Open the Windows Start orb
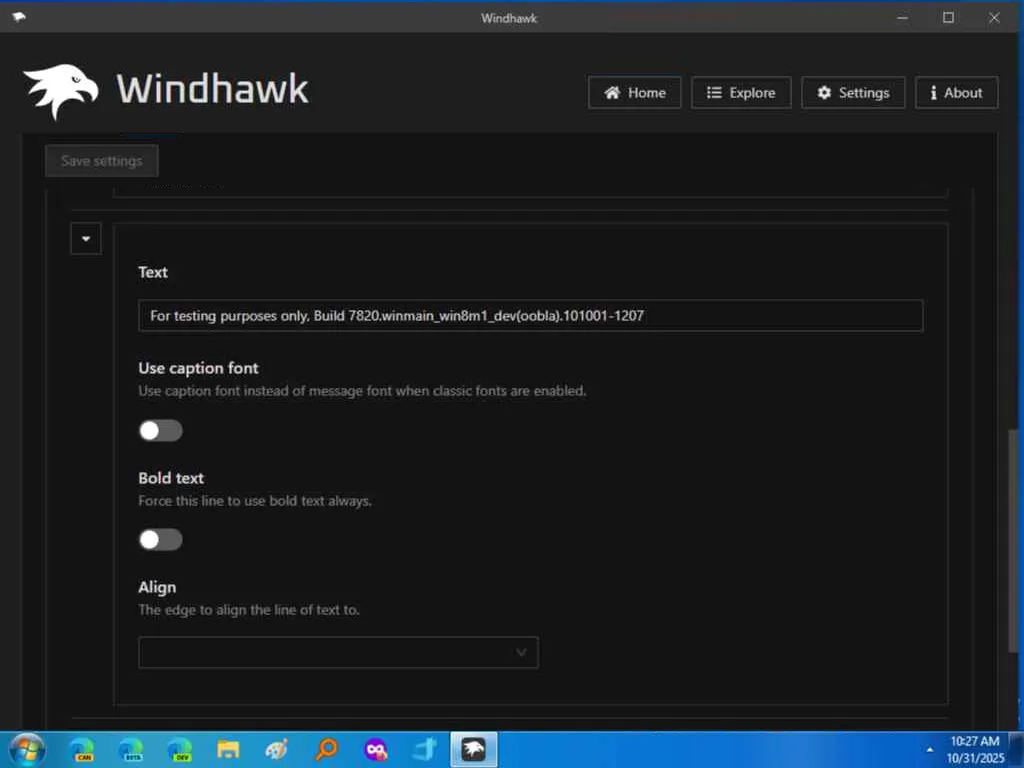 27,749
